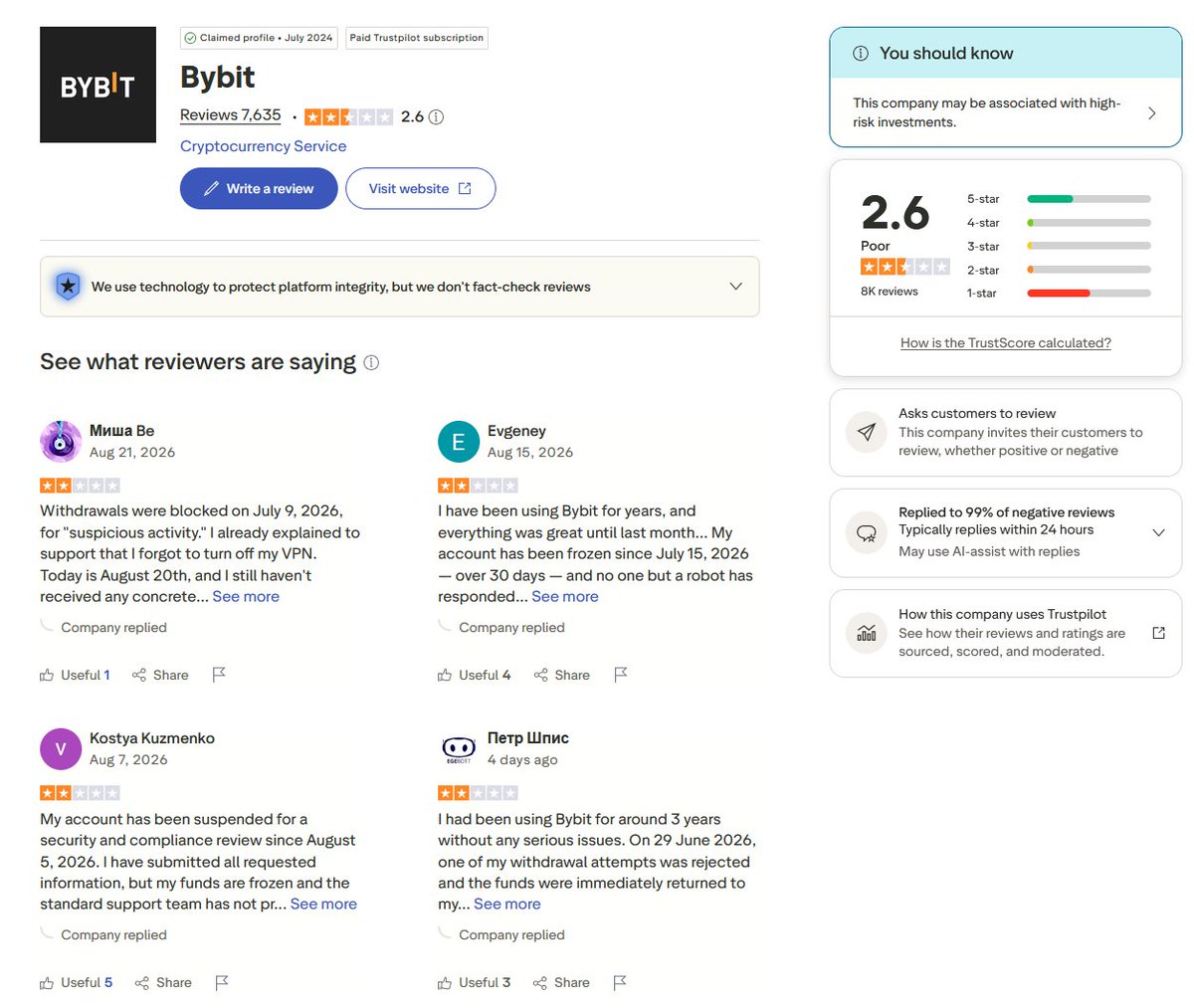This screenshot has width=1194, height=1008.
Task: Open external link icon for 'How this company uses Trustpilot'
Action: [1158, 633]
